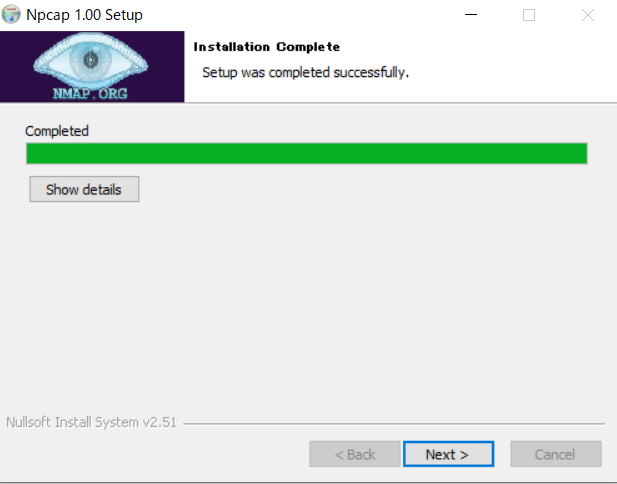Viewport: 617px width, 484px height.
Task: Click the divider line beside Nullsoft label
Action: point(394,424)
